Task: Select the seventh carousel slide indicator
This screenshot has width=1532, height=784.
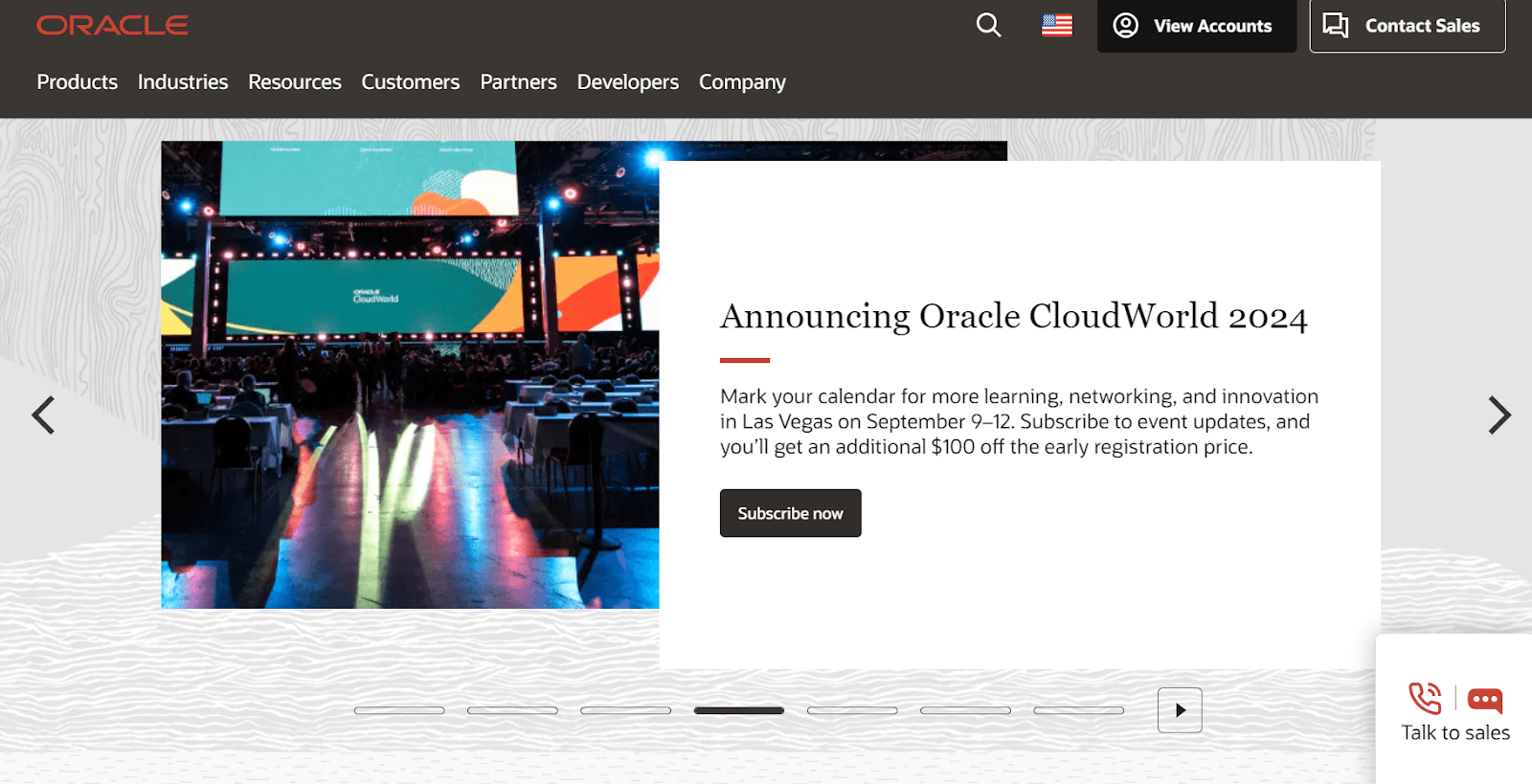Action: coord(1078,710)
